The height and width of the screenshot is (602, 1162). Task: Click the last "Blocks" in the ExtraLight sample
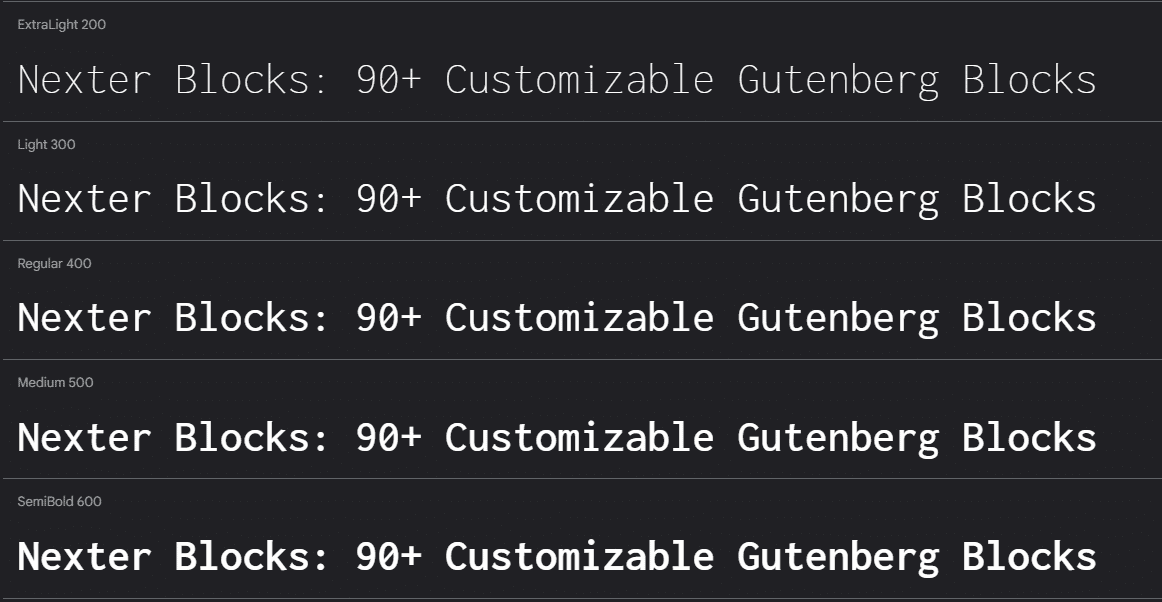1029,80
